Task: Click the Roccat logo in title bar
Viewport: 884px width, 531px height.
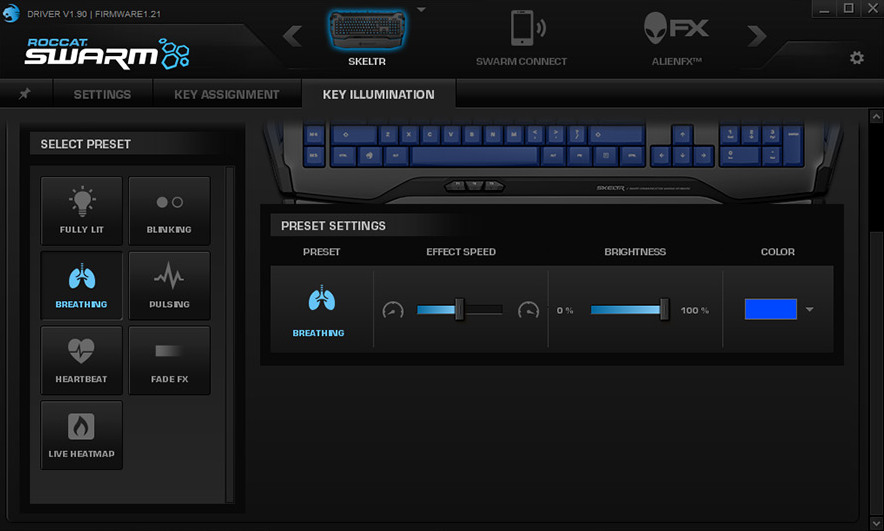Action: [x=11, y=13]
